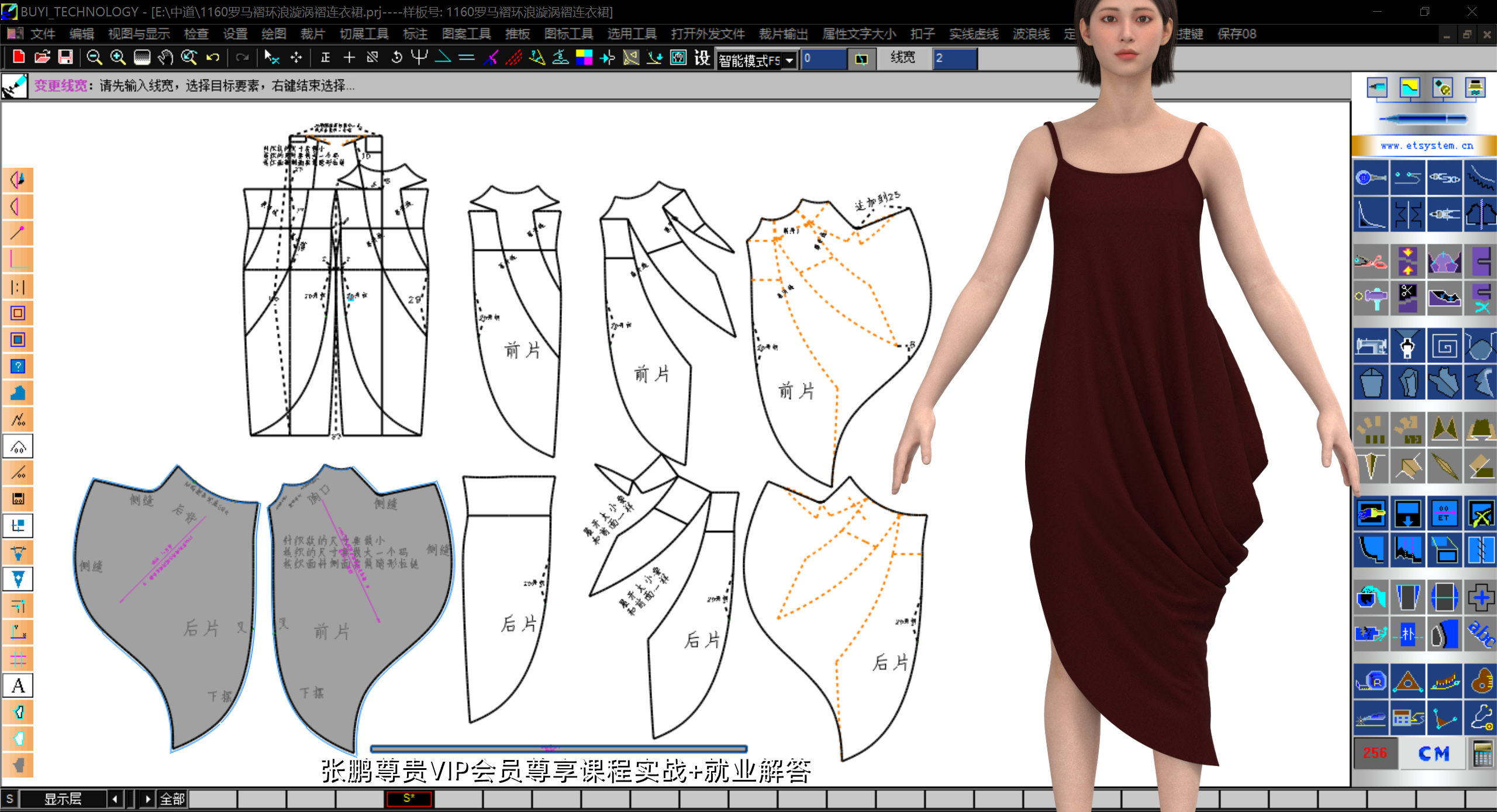Click the undo arrow icon
This screenshot has height=812, width=1497.
point(213,57)
